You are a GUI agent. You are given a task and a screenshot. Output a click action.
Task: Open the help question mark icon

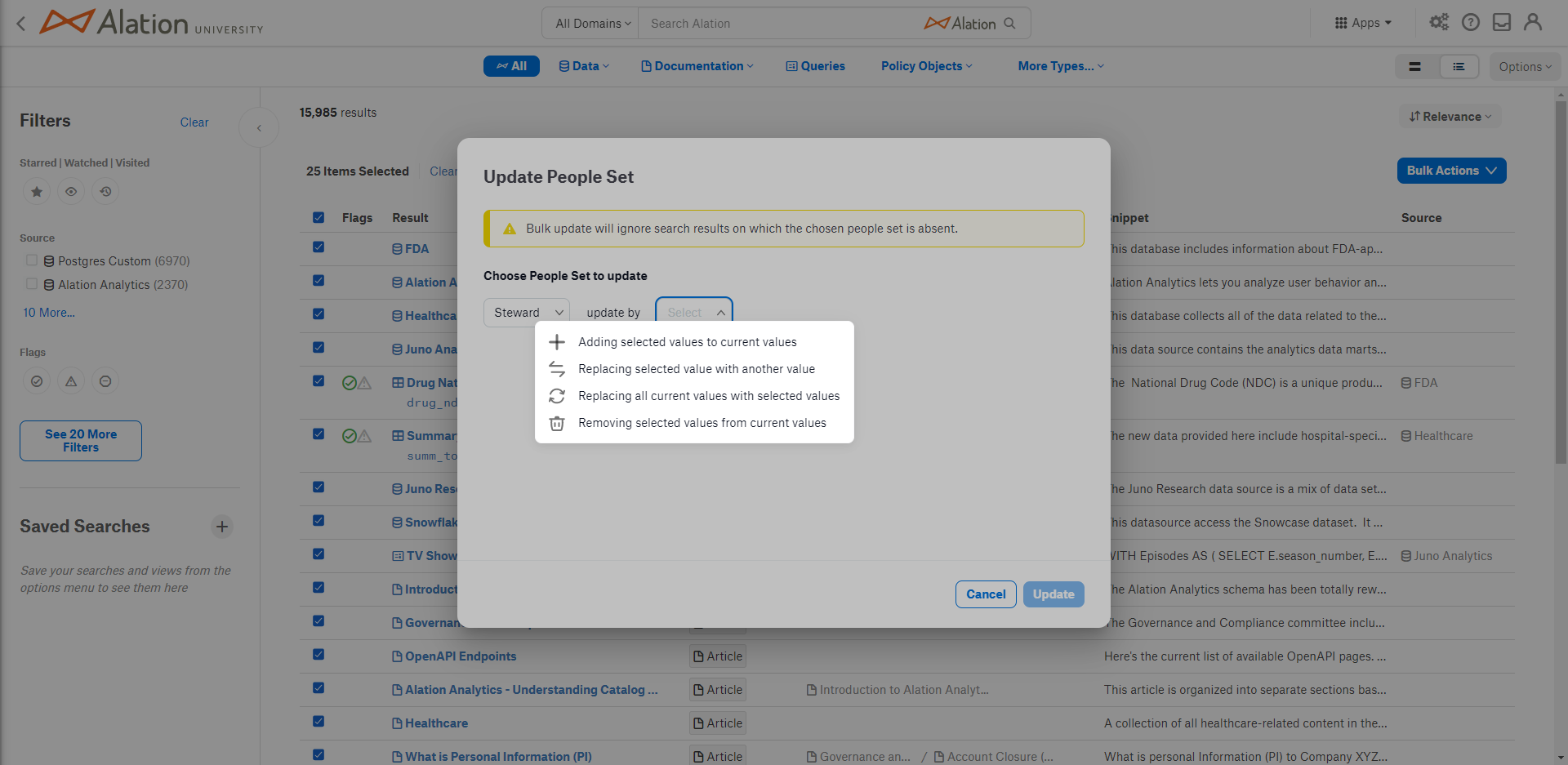[x=1471, y=23]
